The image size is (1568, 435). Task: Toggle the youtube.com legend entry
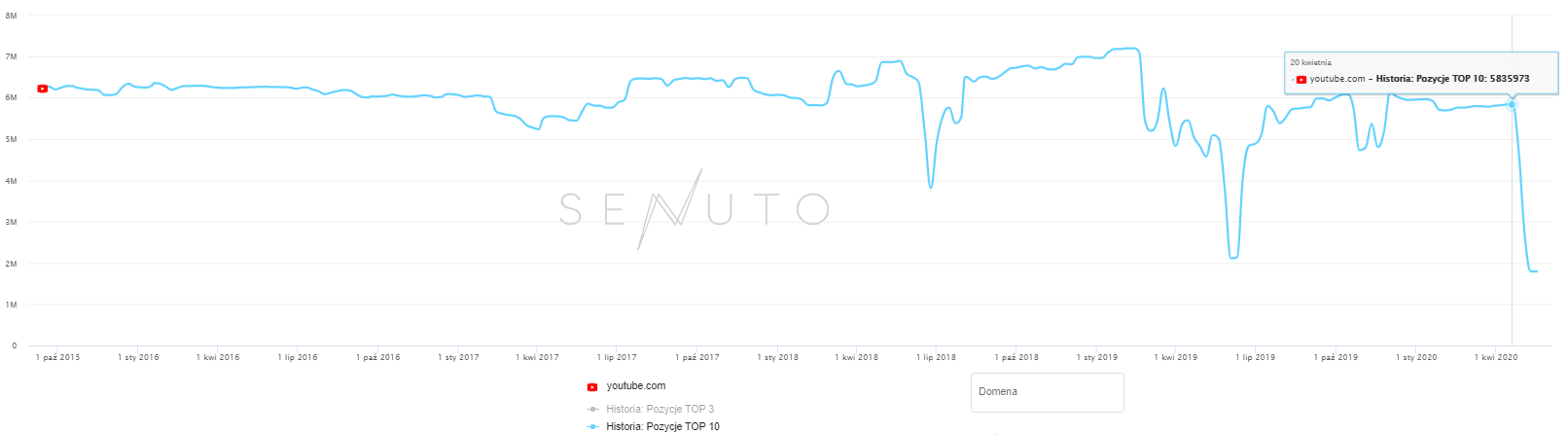click(636, 386)
